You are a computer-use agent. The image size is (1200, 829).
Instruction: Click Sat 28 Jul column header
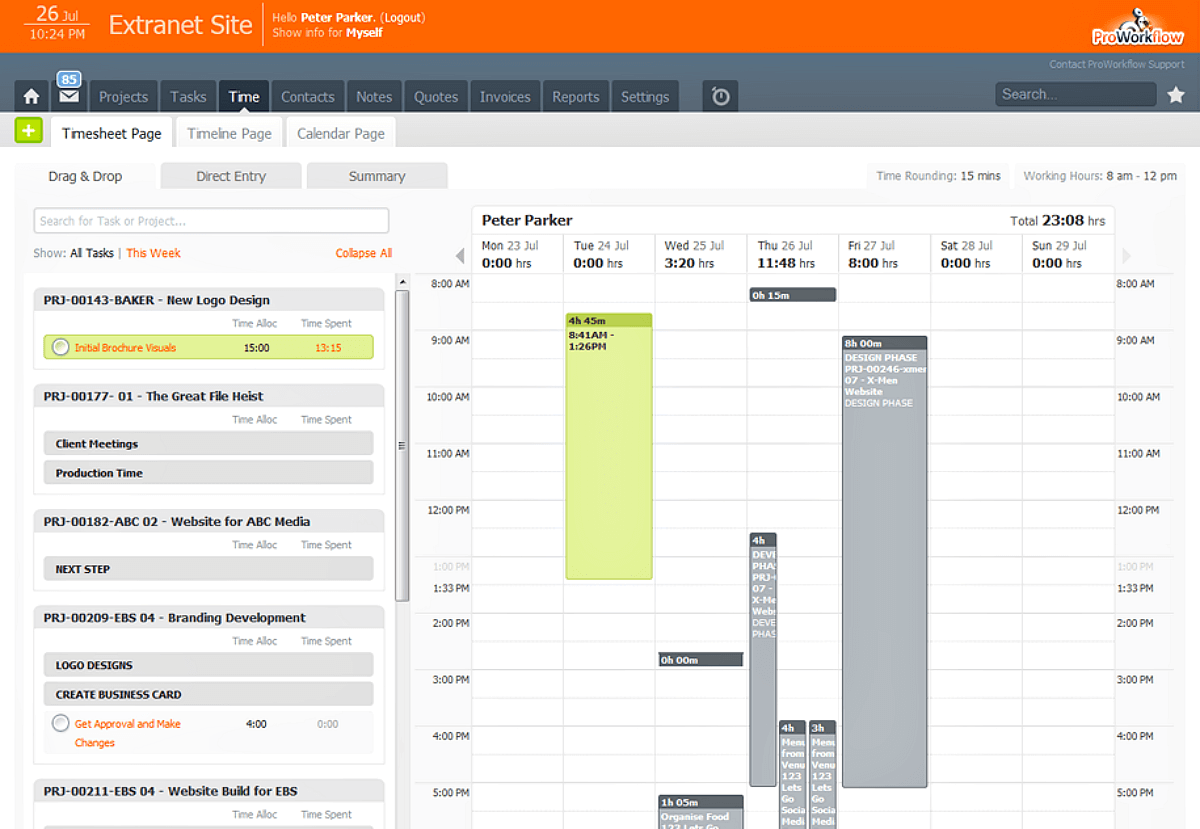click(976, 254)
